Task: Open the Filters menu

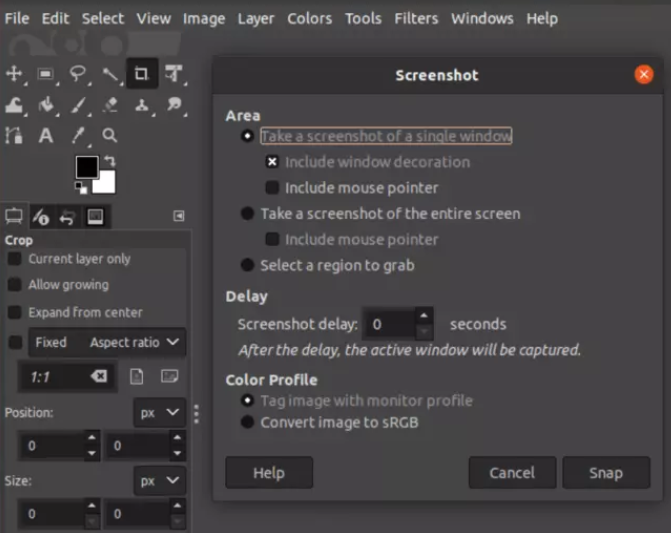Action: point(416,18)
